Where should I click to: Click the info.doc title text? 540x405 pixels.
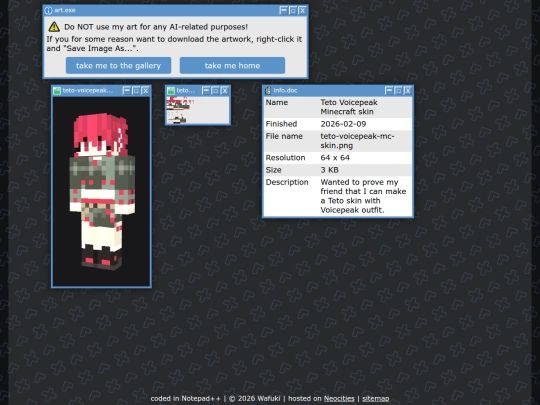coord(285,91)
